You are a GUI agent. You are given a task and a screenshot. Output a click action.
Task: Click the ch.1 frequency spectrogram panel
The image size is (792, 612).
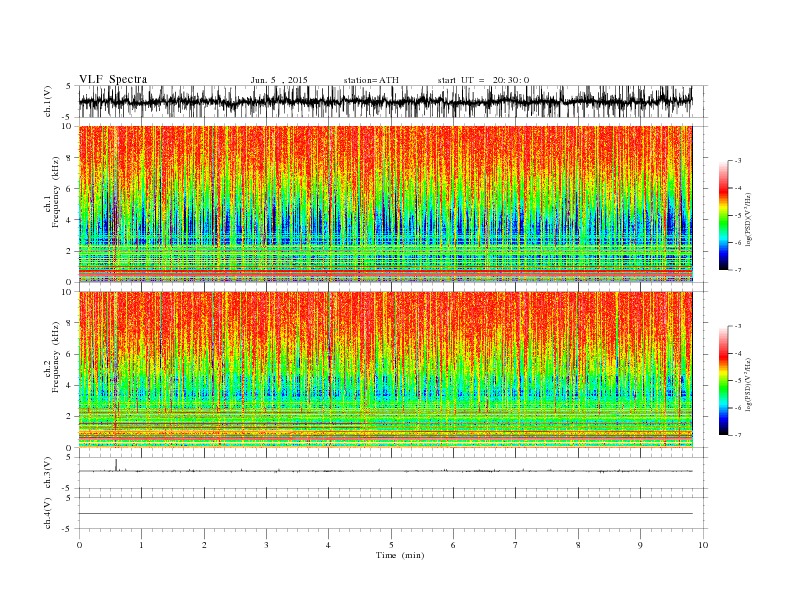point(385,204)
